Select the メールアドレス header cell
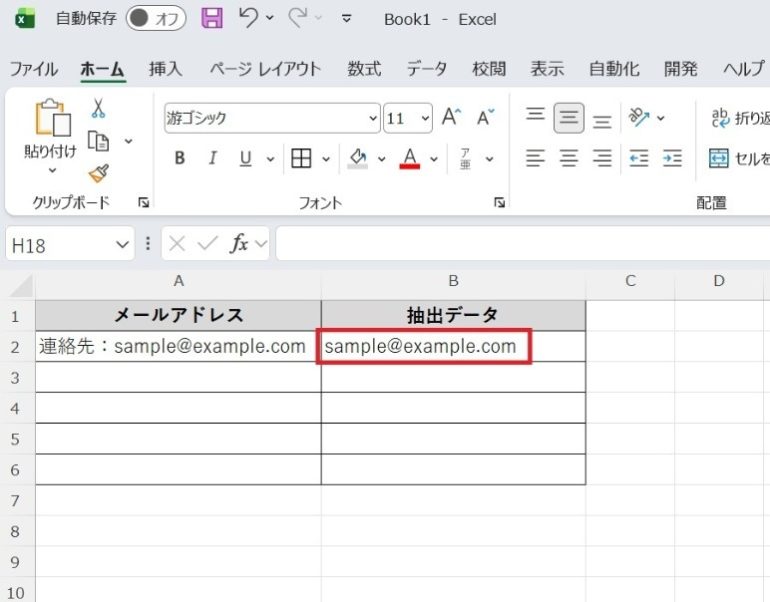Screen dimensions: 770x602 pos(178,315)
